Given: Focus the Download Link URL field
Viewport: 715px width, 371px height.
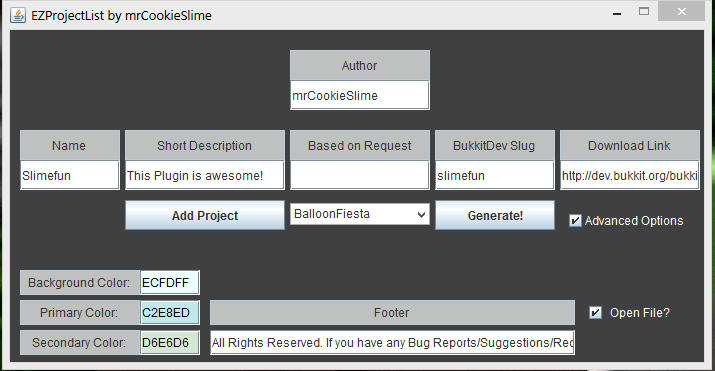Looking at the screenshot, I should pos(630,175).
